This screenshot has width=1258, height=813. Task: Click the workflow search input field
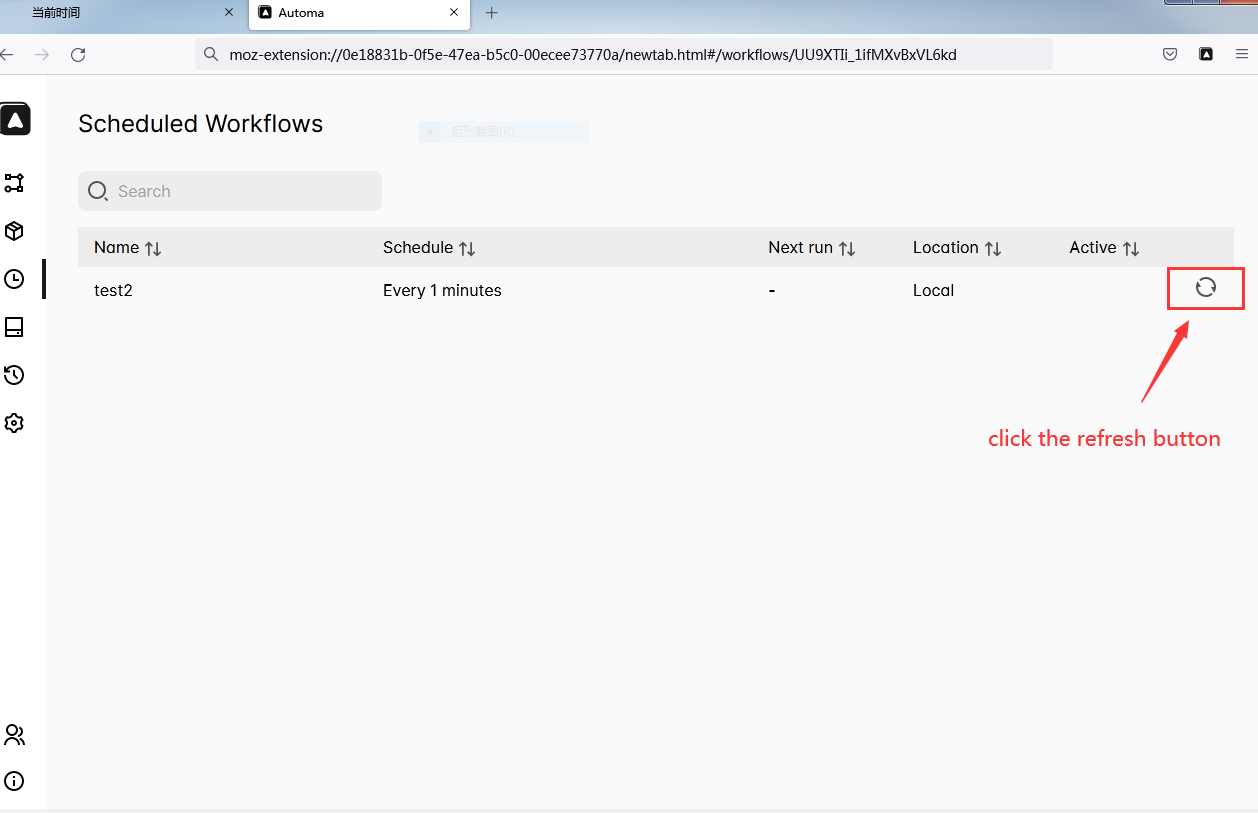[x=229, y=190]
